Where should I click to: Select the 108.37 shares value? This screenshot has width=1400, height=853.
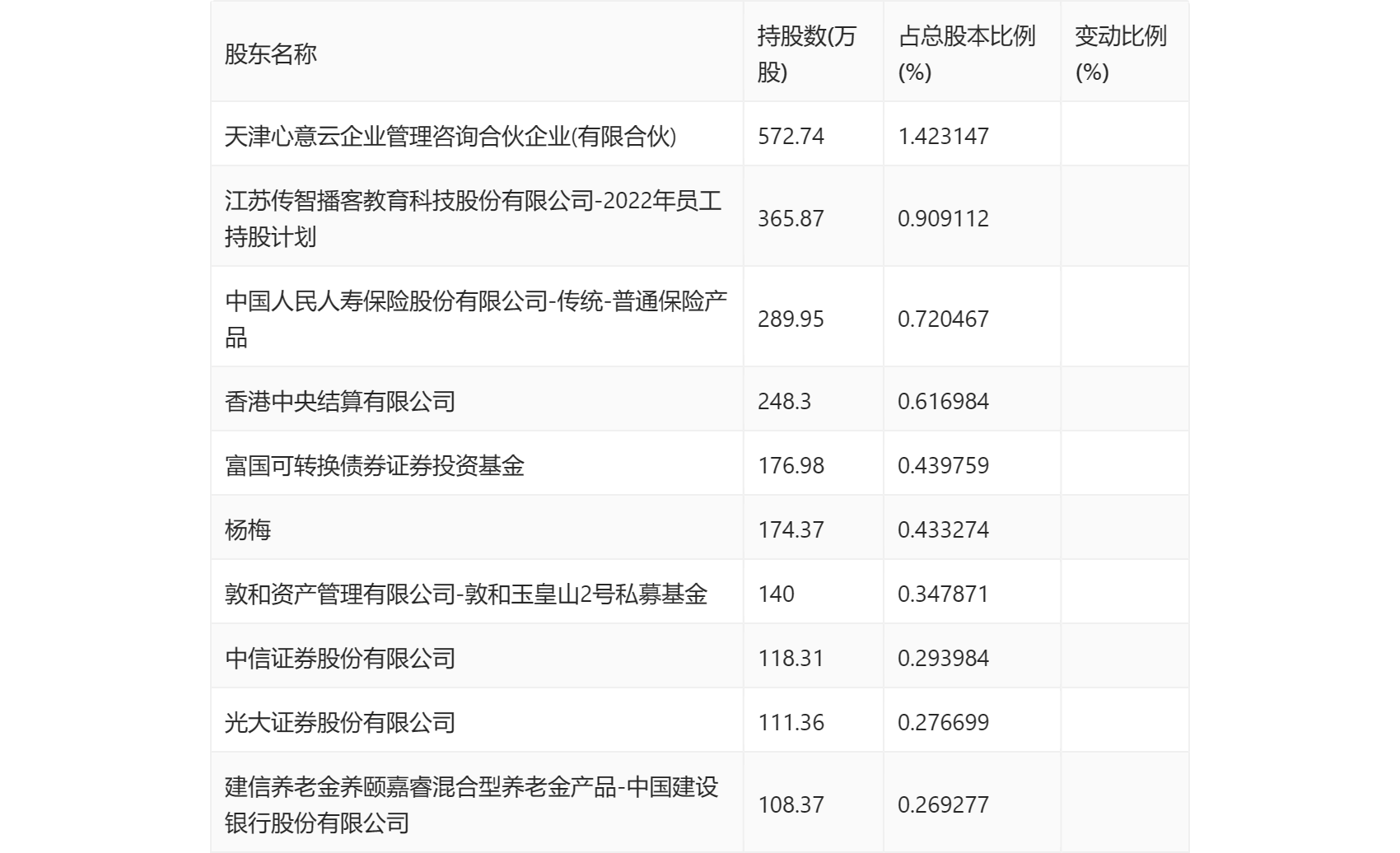[x=791, y=804]
